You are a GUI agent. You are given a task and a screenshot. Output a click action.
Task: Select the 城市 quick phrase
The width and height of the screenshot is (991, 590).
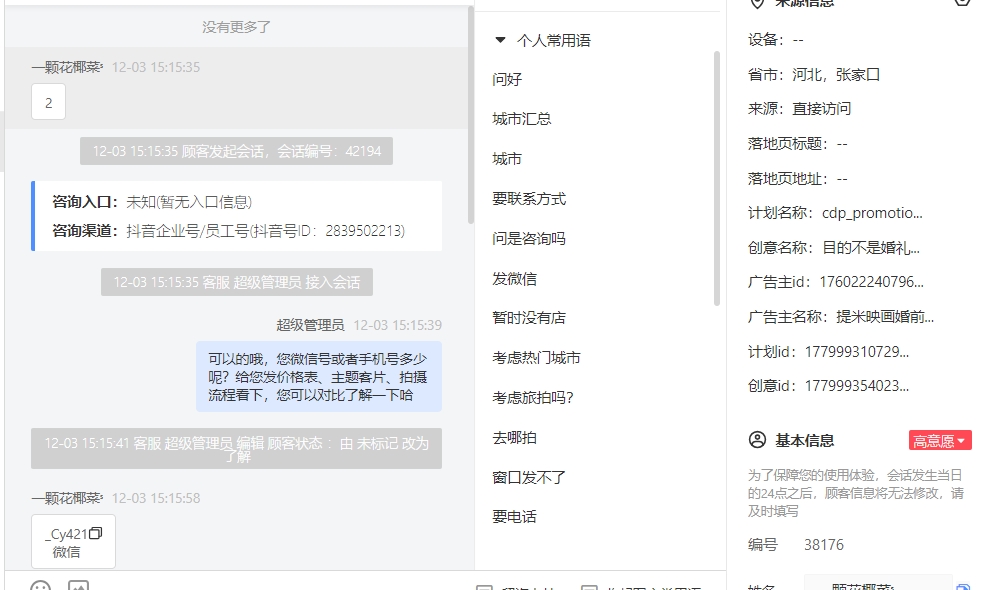coord(507,159)
